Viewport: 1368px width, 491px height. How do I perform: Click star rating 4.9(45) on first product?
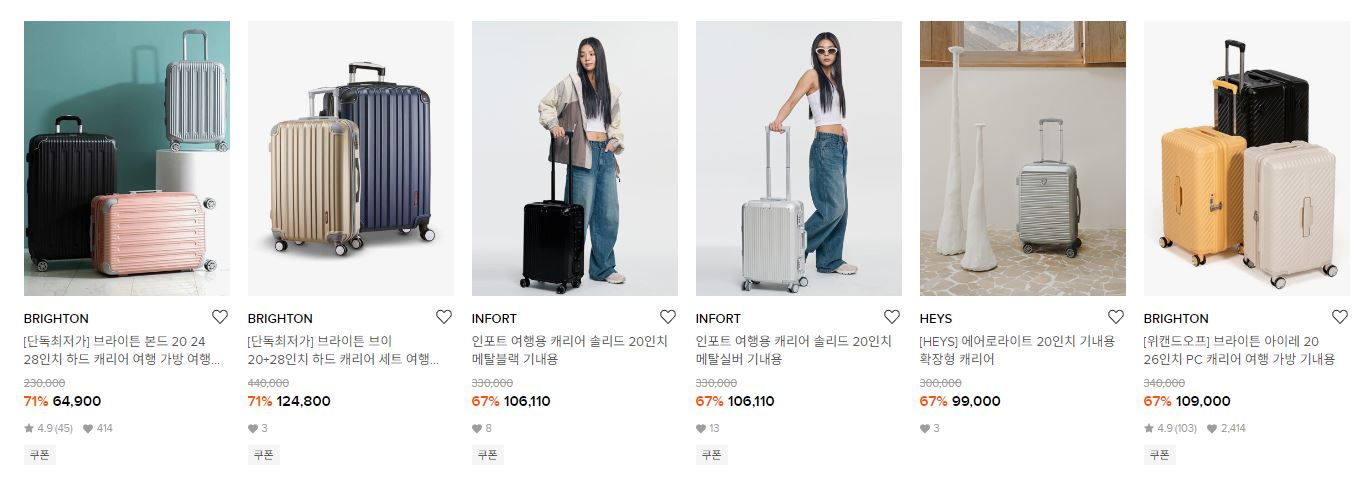click(x=49, y=428)
